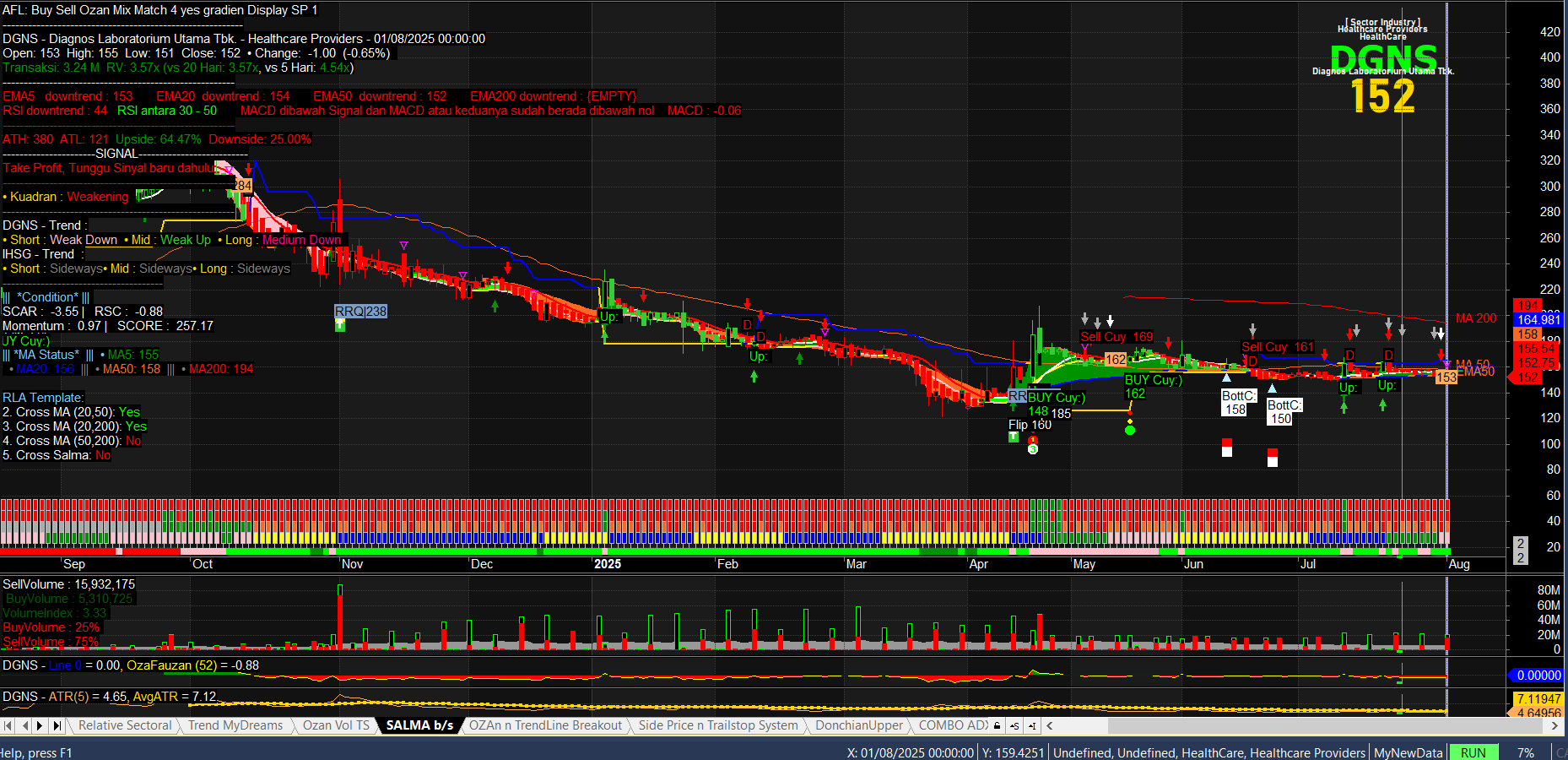
Task: Click the green RUN status indicator
Action: point(1473,752)
